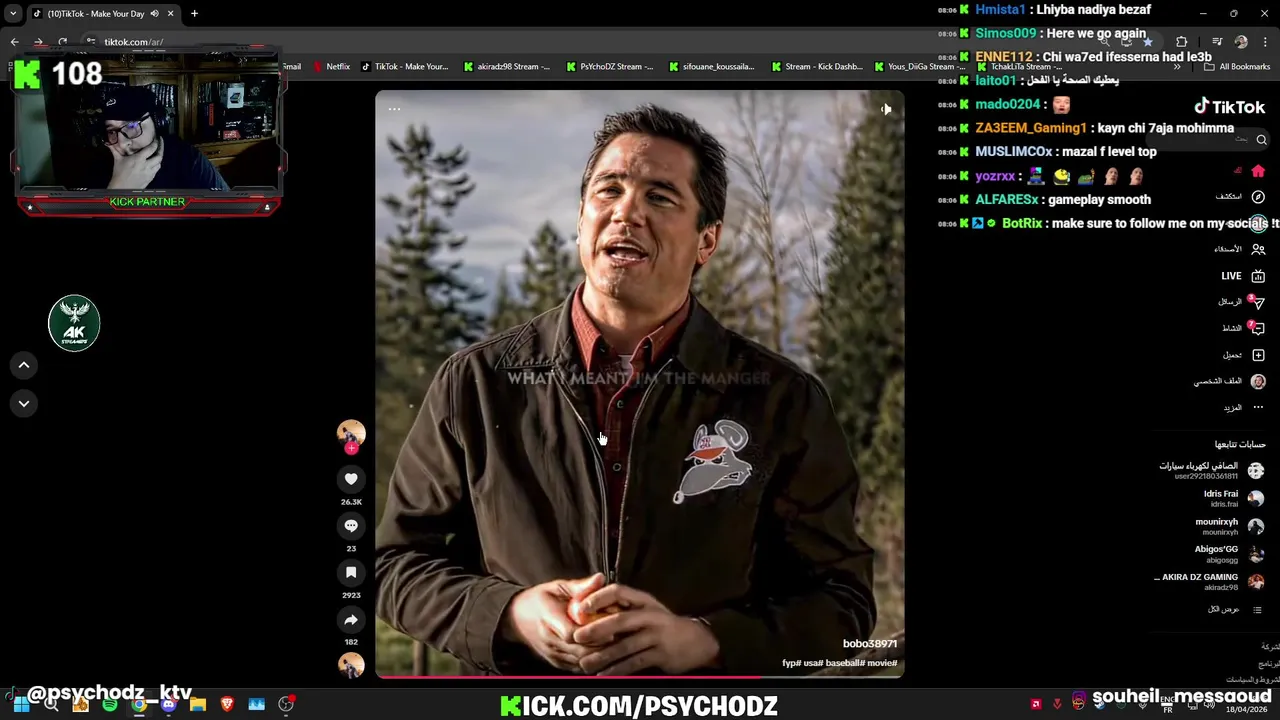This screenshot has width=1280, height=720.
Task: Open the TikTok - Make Your bookmark
Action: [404, 67]
